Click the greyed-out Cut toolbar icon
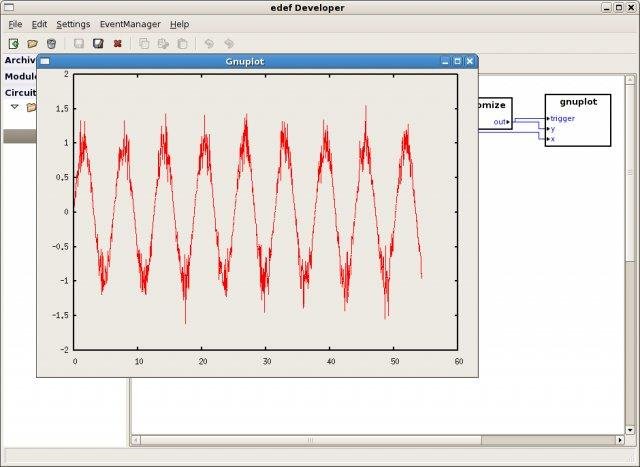640x467 pixels. (163, 43)
